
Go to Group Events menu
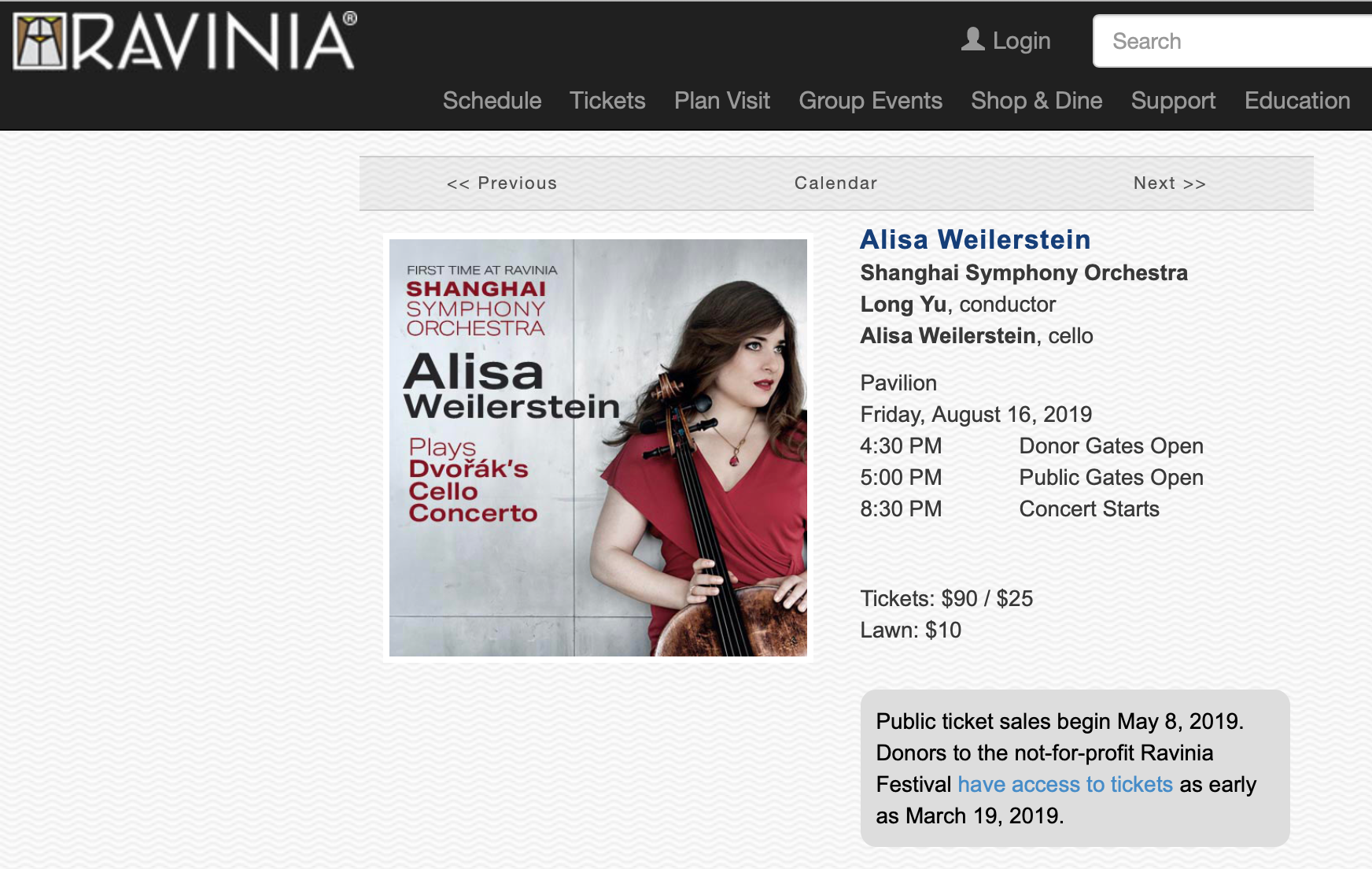(870, 101)
